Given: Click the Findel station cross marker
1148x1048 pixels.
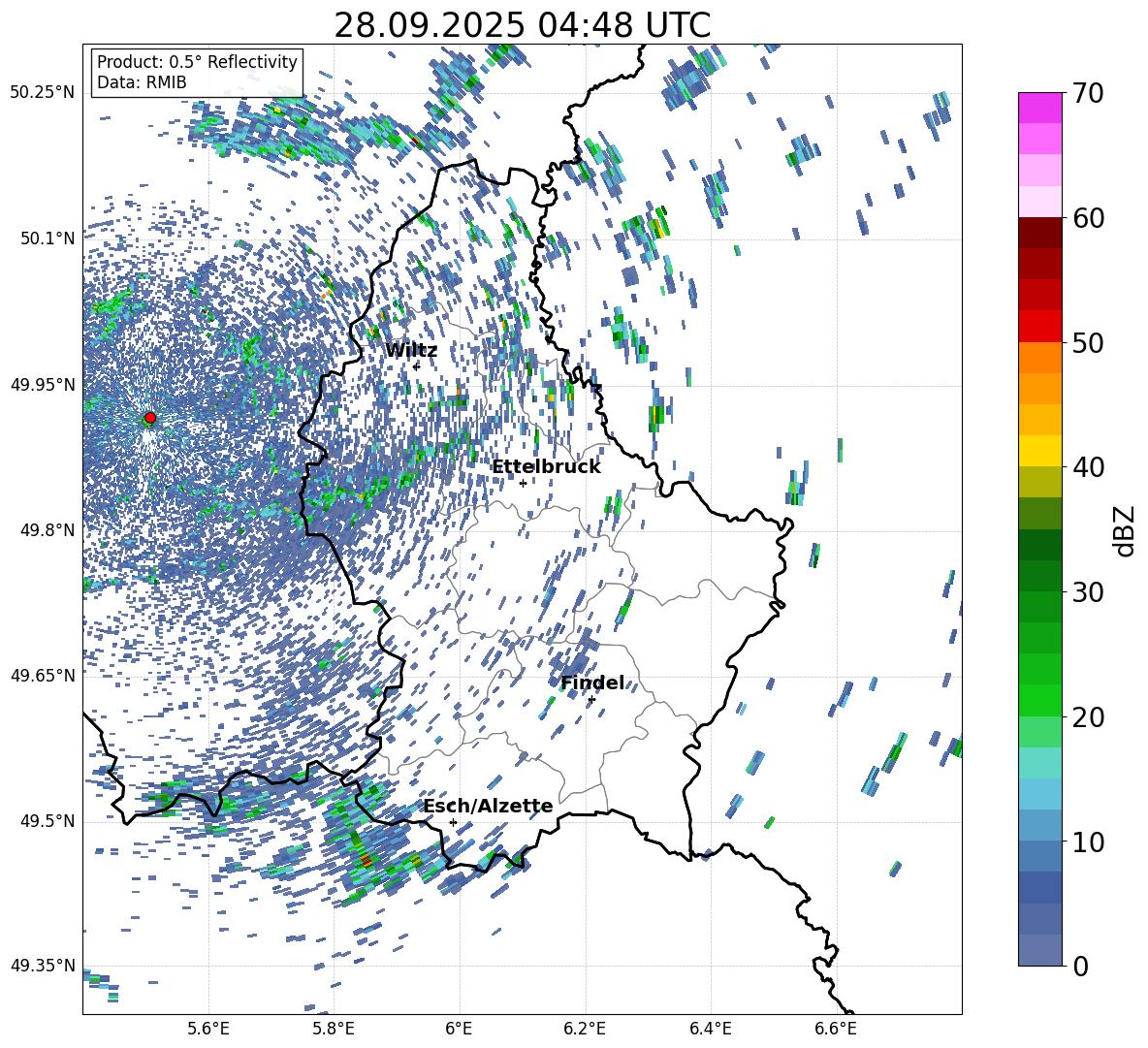Looking at the screenshot, I should (x=591, y=700).
